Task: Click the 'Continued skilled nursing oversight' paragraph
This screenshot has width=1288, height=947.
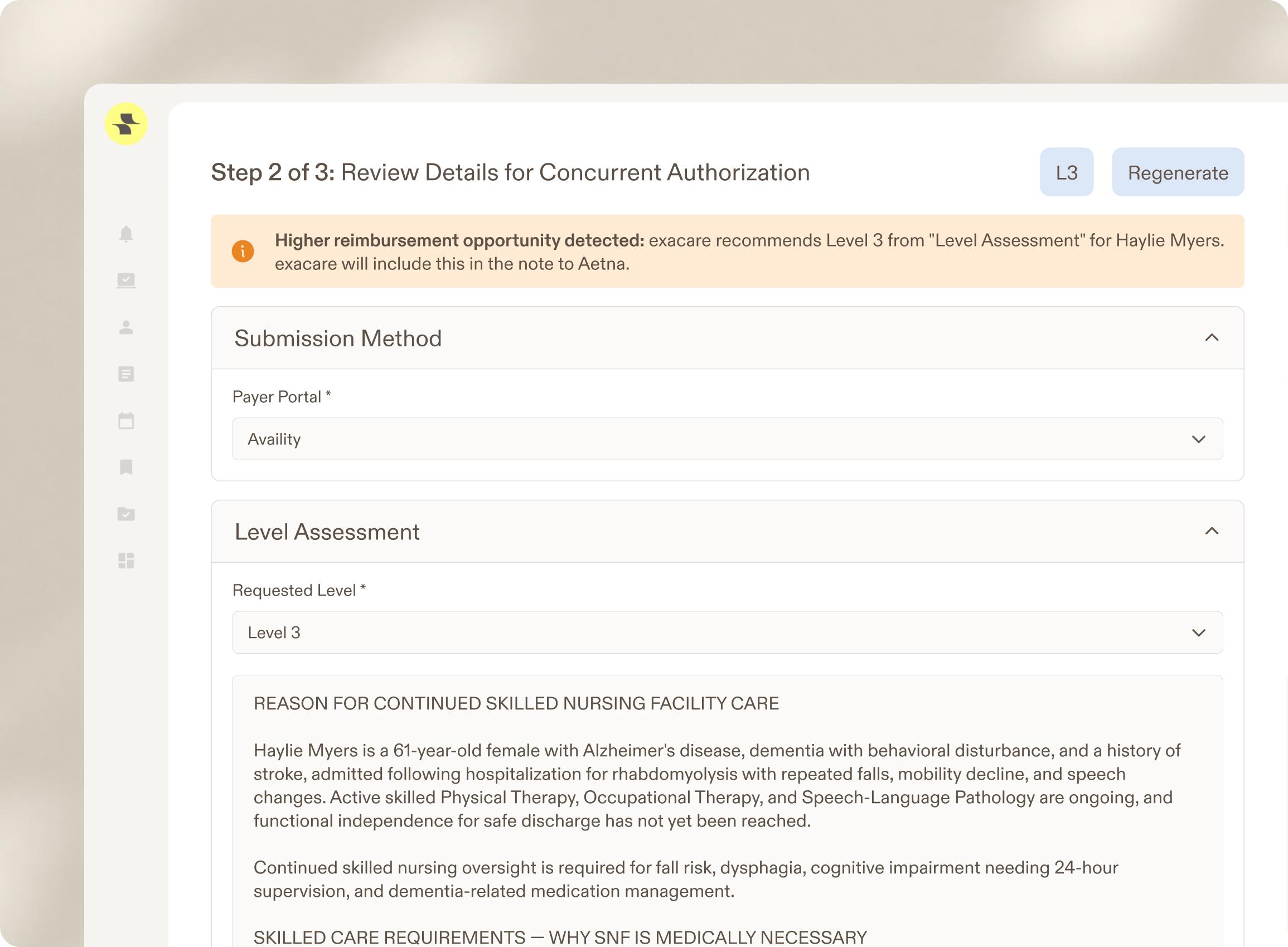Action: coord(686,880)
